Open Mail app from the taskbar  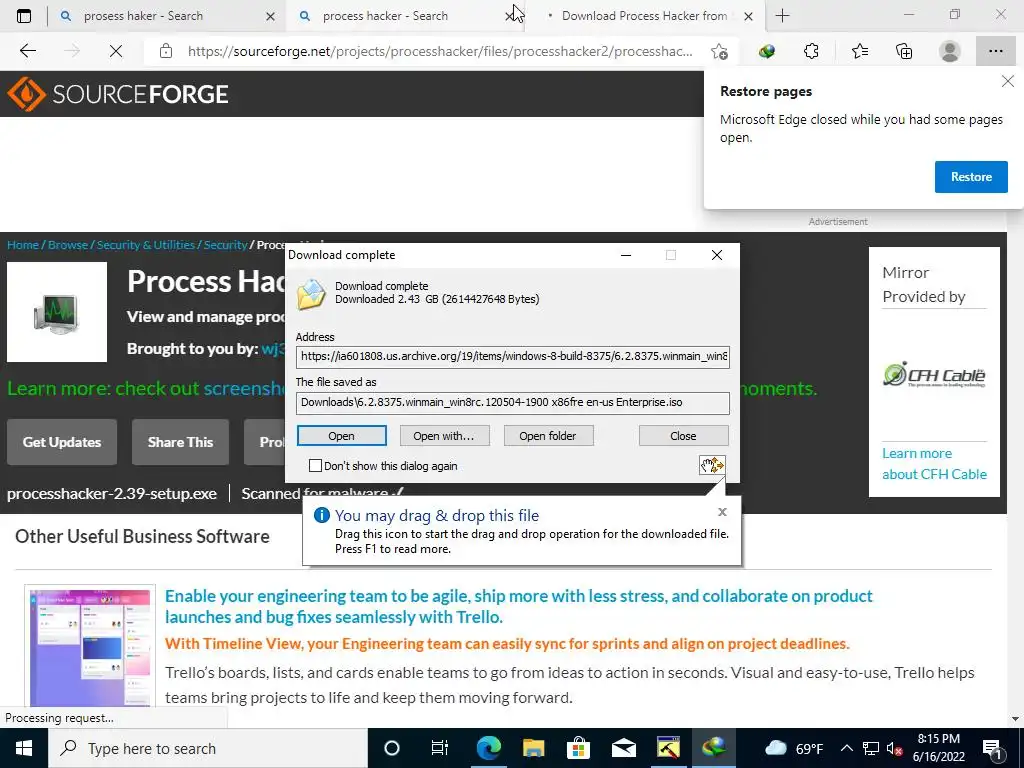624,748
